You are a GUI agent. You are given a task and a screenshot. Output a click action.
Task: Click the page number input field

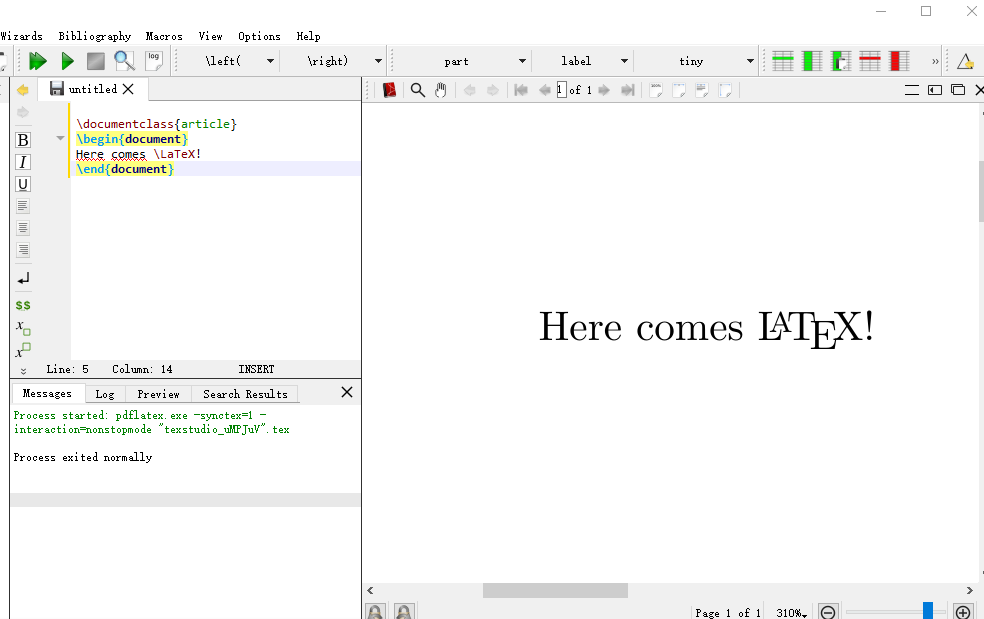click(562, 90)
